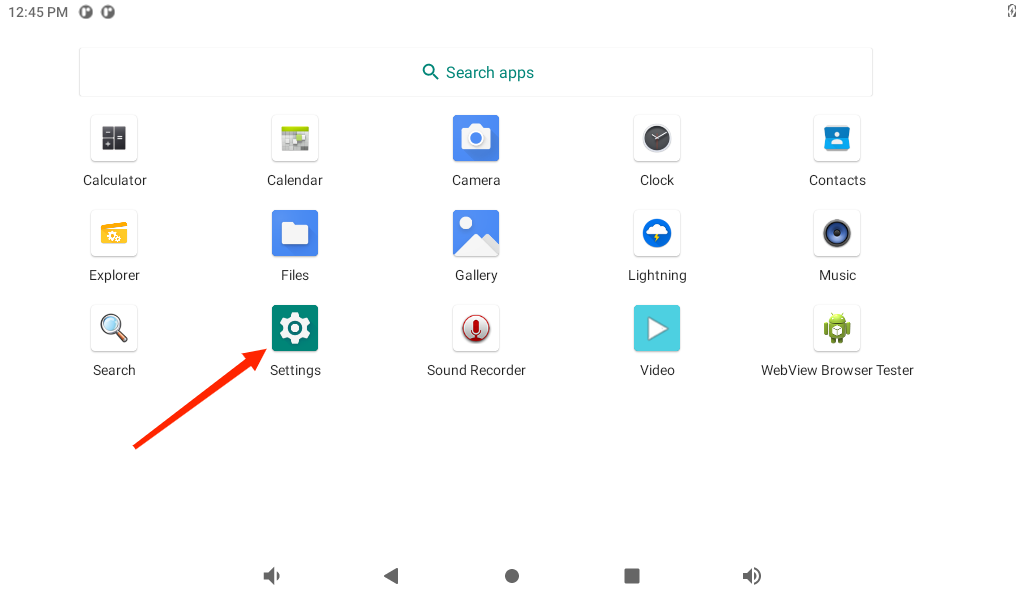Click the Search apps field
Screen dimensions: 1024x600
click(476, 72)
